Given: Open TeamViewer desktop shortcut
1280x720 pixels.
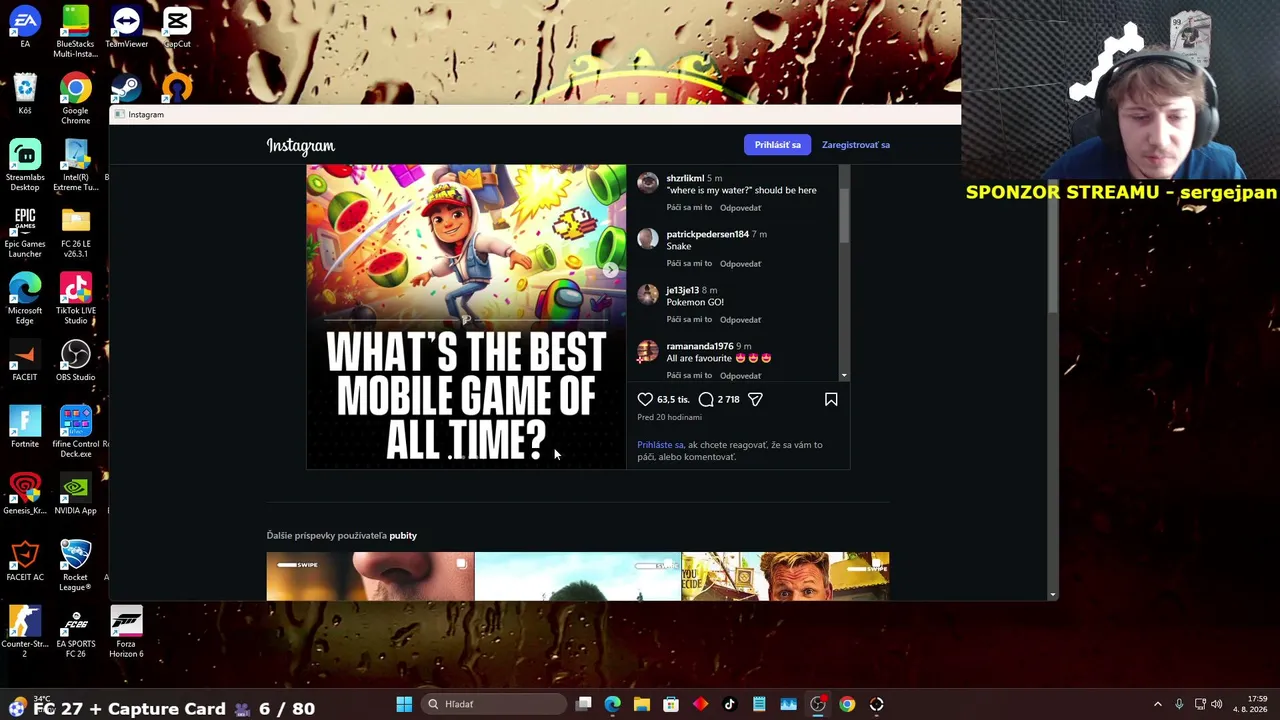Looking at the screenshot, I should click(x=126, y=28).
